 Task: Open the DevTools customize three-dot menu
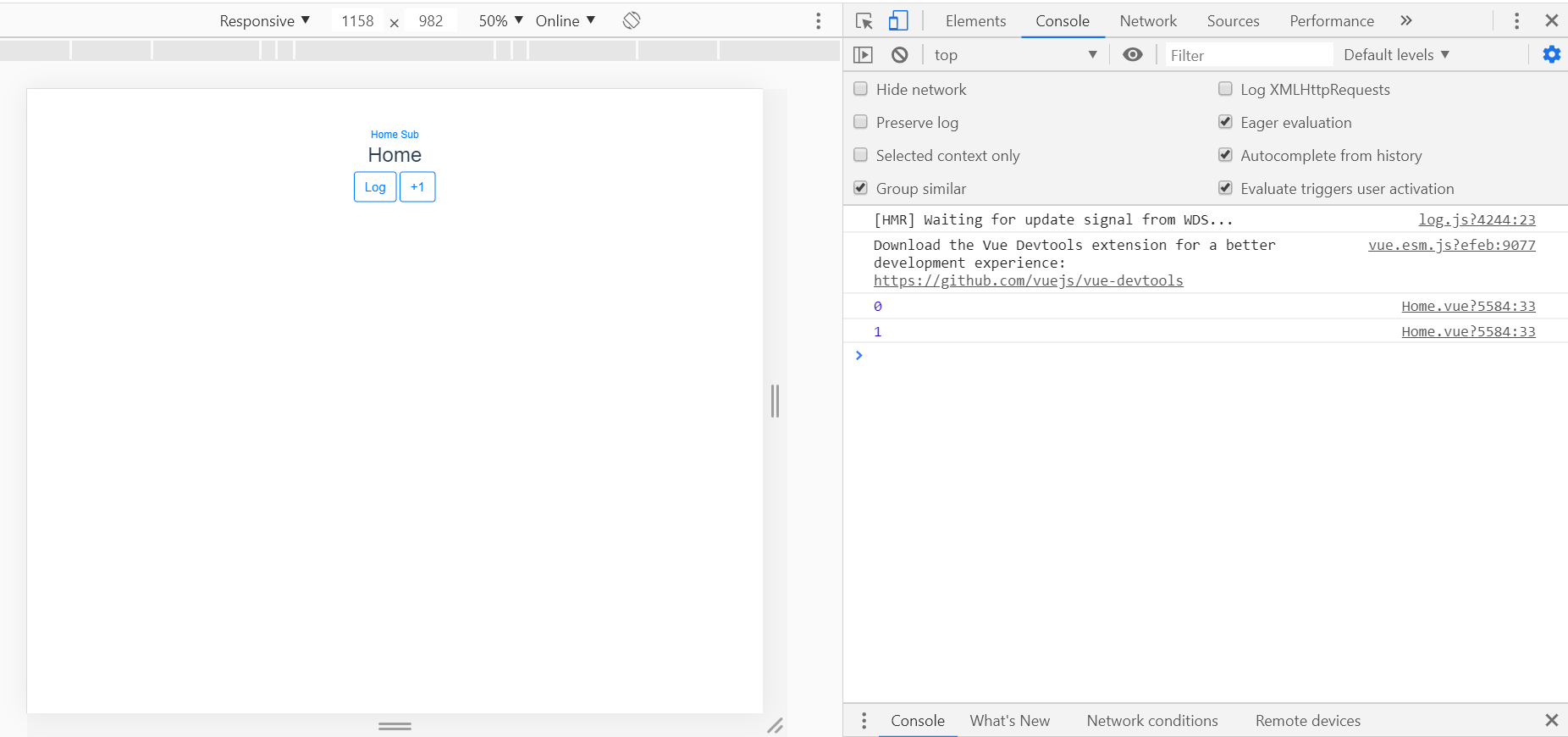click(1516, 21)
